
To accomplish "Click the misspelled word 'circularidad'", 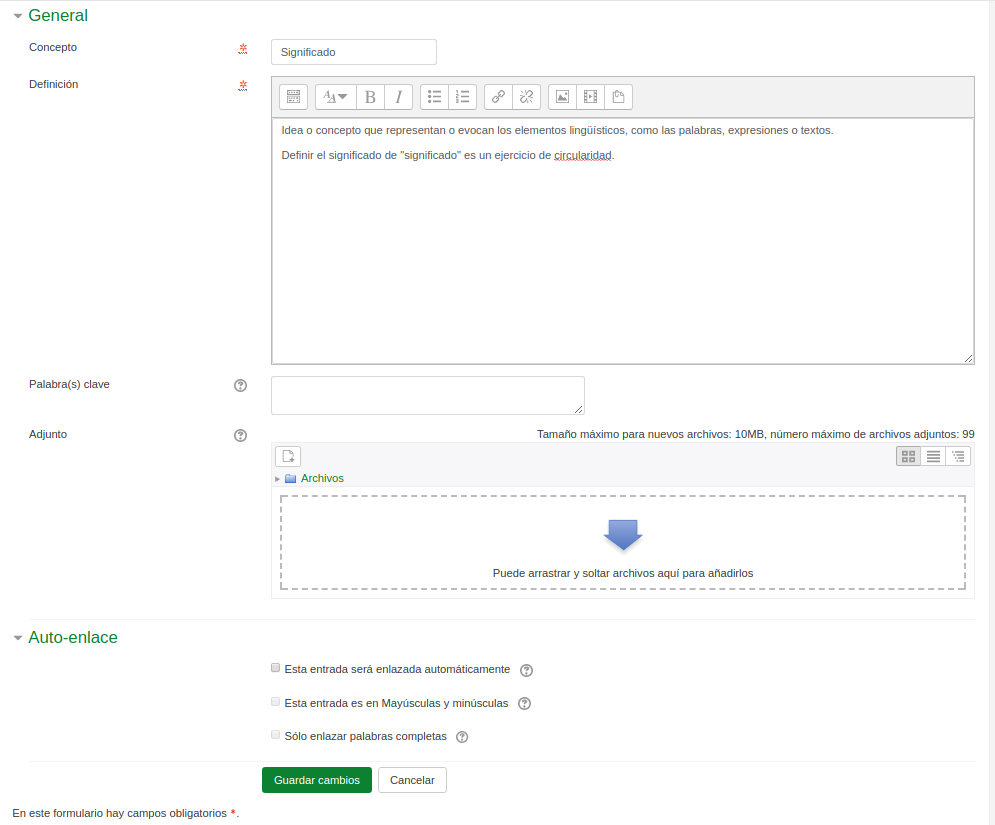I will [x=583, y=155].
